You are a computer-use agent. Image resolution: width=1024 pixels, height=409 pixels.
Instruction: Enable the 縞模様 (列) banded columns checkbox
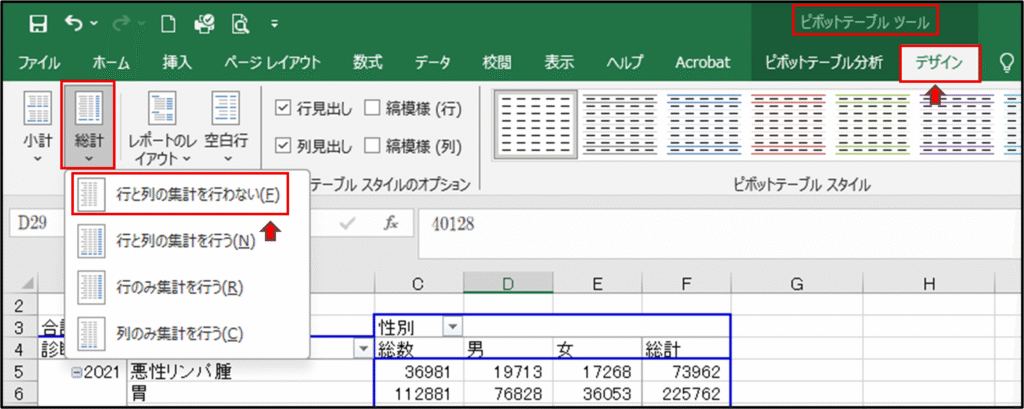click(x=372, y=146)
